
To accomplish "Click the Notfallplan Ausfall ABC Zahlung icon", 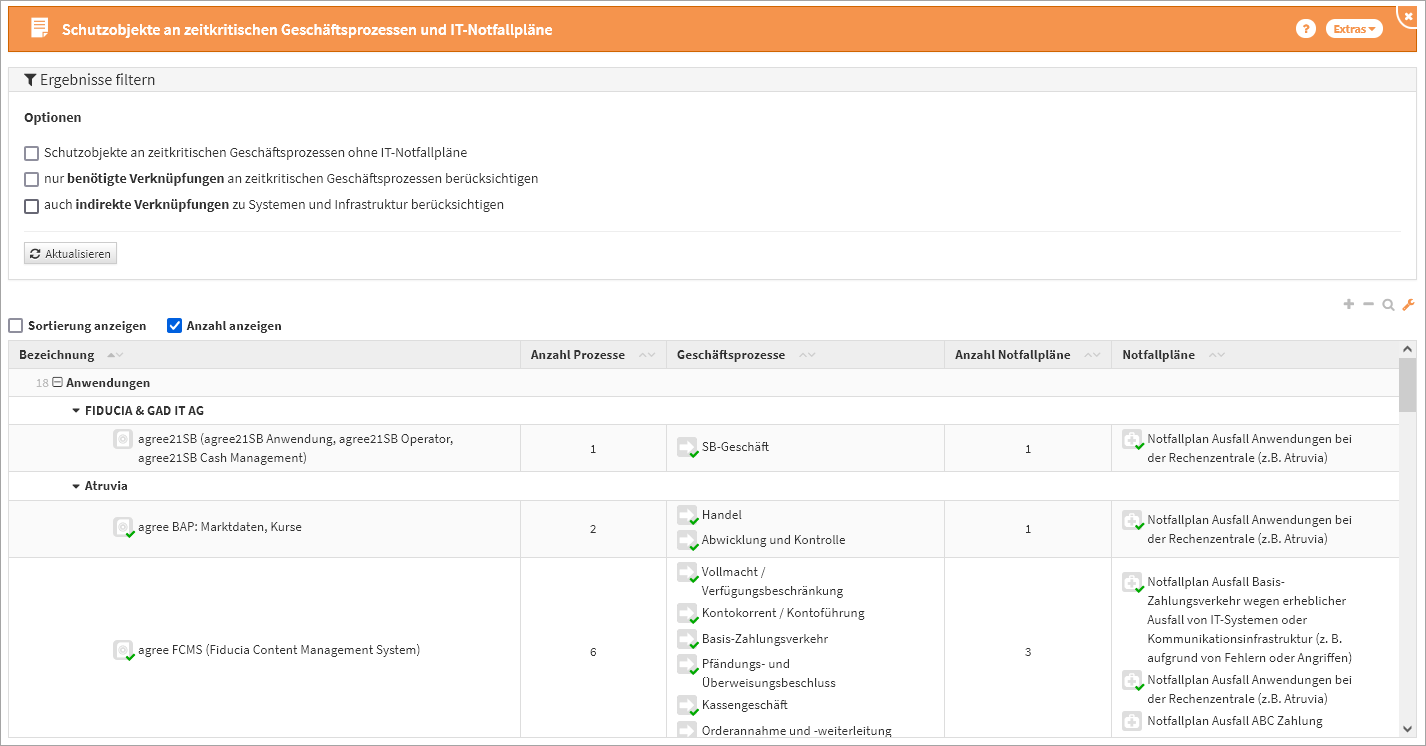I will [x=1132, y=721].
